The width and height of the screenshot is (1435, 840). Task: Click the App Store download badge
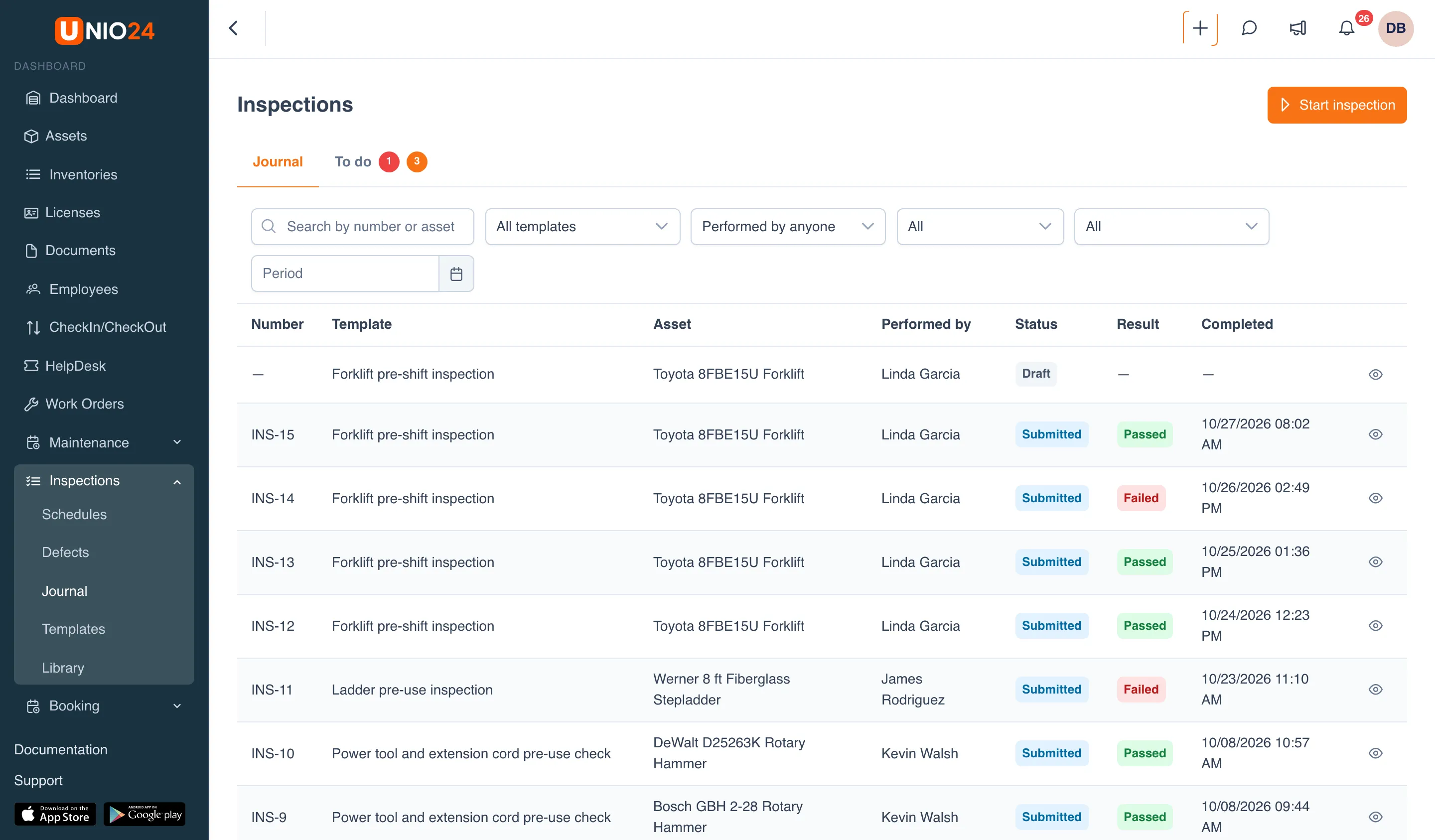coord(55,815)
